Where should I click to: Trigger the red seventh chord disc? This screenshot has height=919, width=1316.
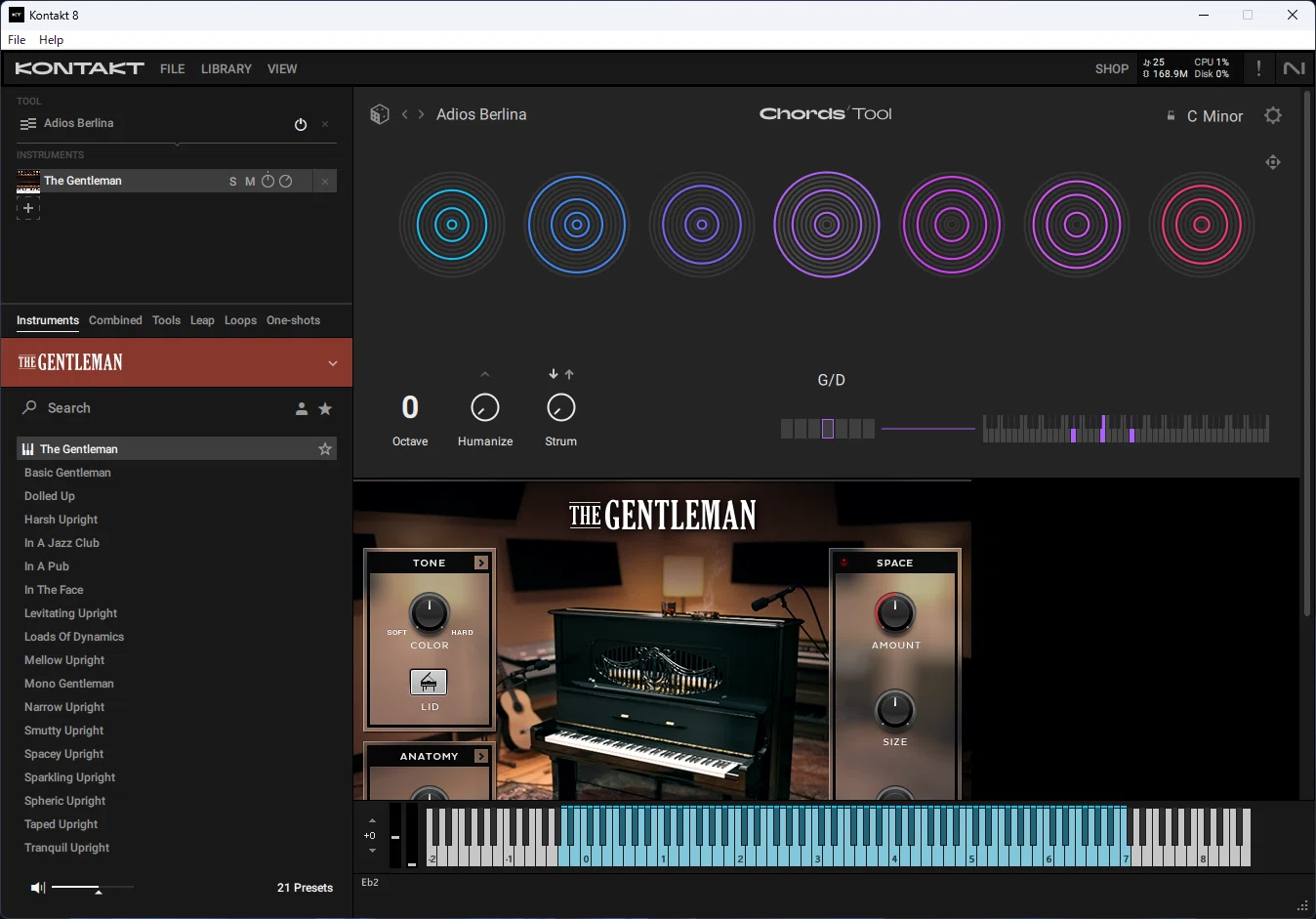pos(1202,225)
